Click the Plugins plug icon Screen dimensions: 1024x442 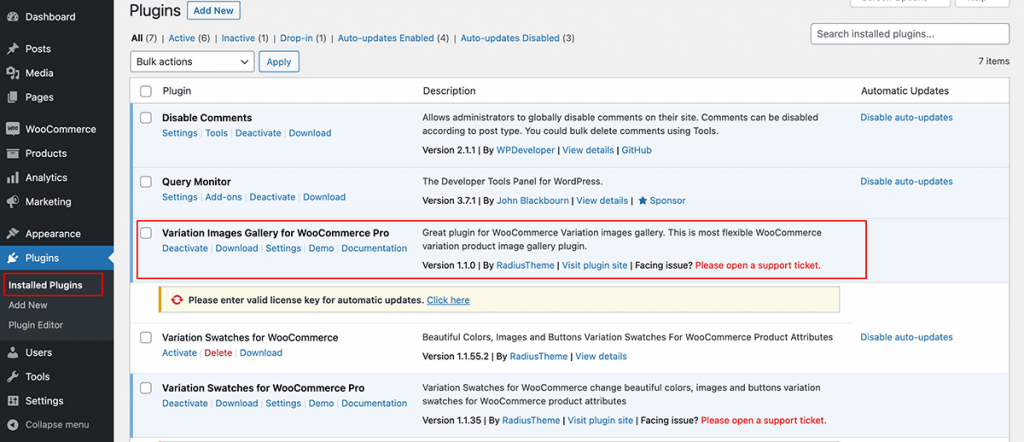(12, 258)
